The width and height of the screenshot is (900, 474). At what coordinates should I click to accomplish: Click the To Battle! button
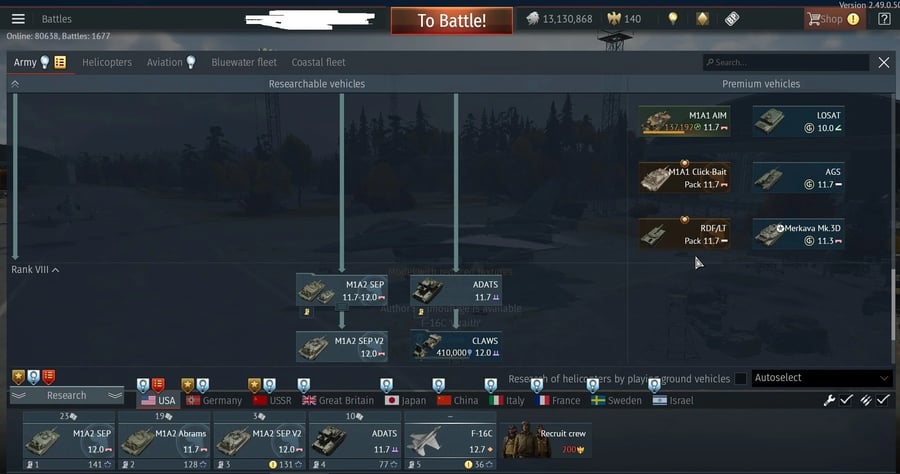(x=452, y=21)
